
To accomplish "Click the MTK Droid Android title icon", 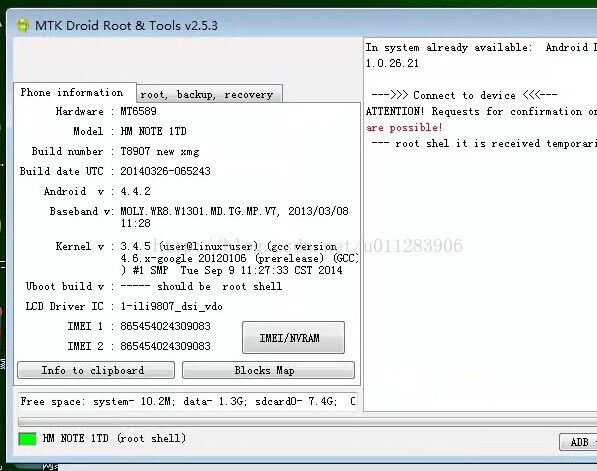I will pyautogui.click(x=23, y=26).
